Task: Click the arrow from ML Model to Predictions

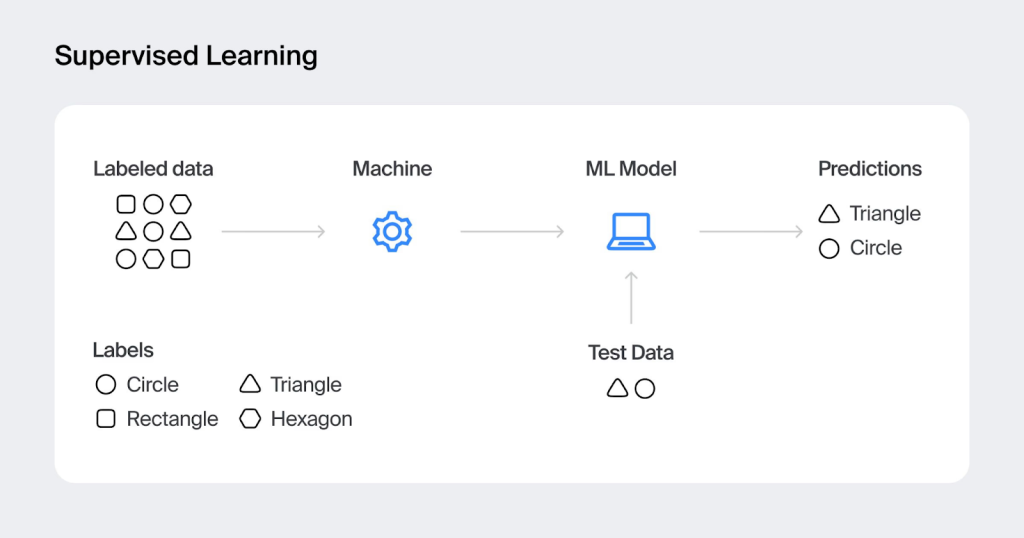Action: point(751,232)
